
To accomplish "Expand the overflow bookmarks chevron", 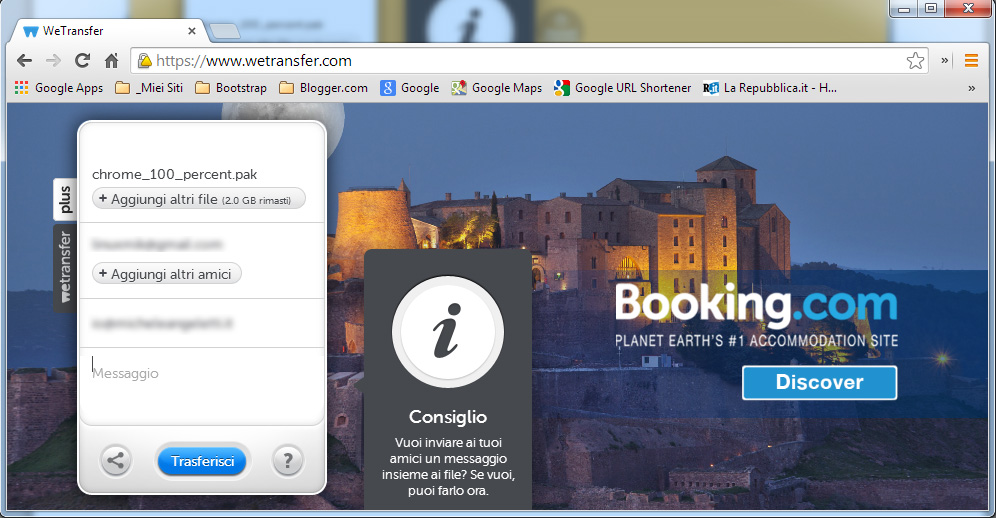I will point(971,88).
